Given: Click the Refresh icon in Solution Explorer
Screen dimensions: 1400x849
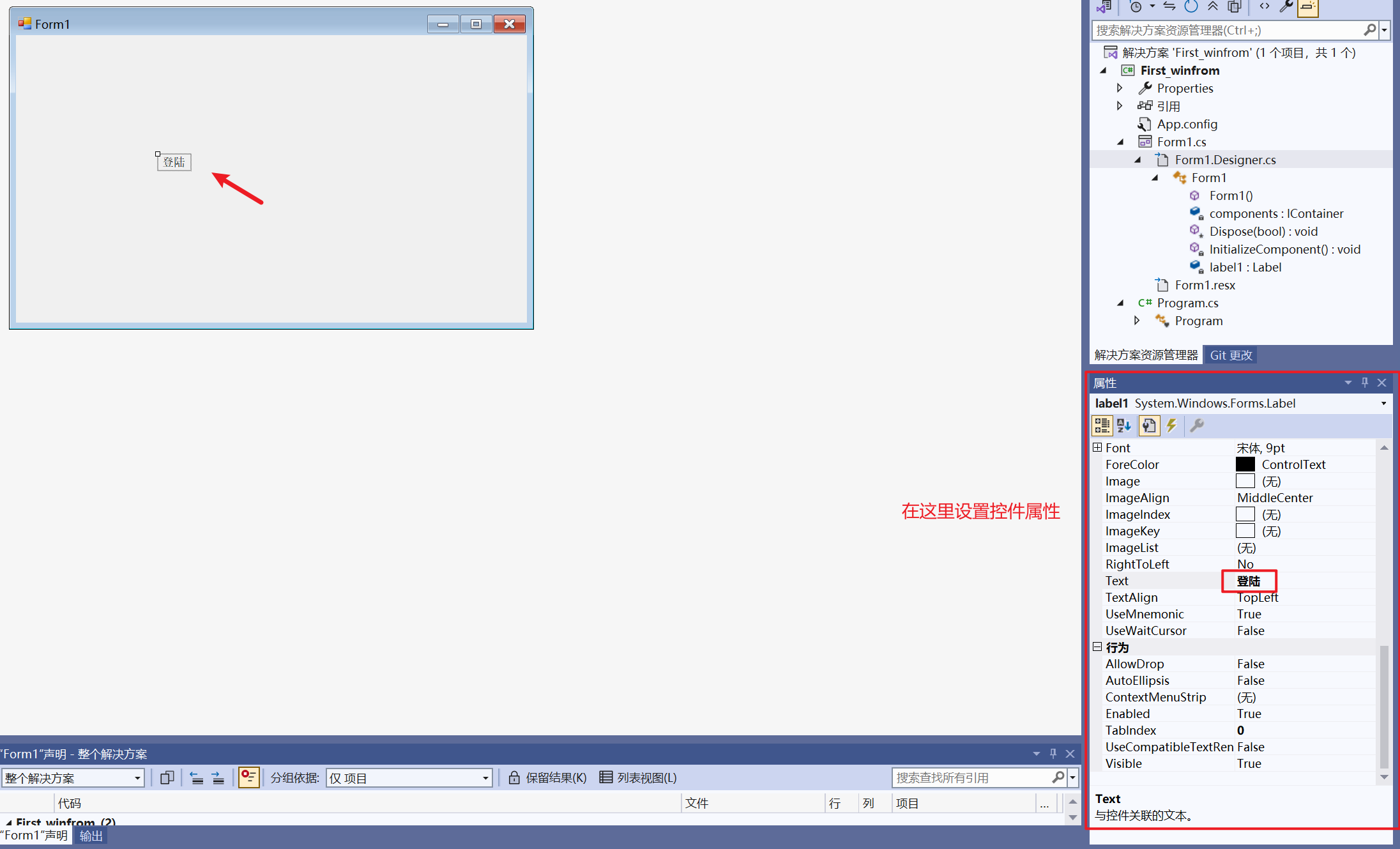Looking at the screenshot, I should tap(1191, 7).
